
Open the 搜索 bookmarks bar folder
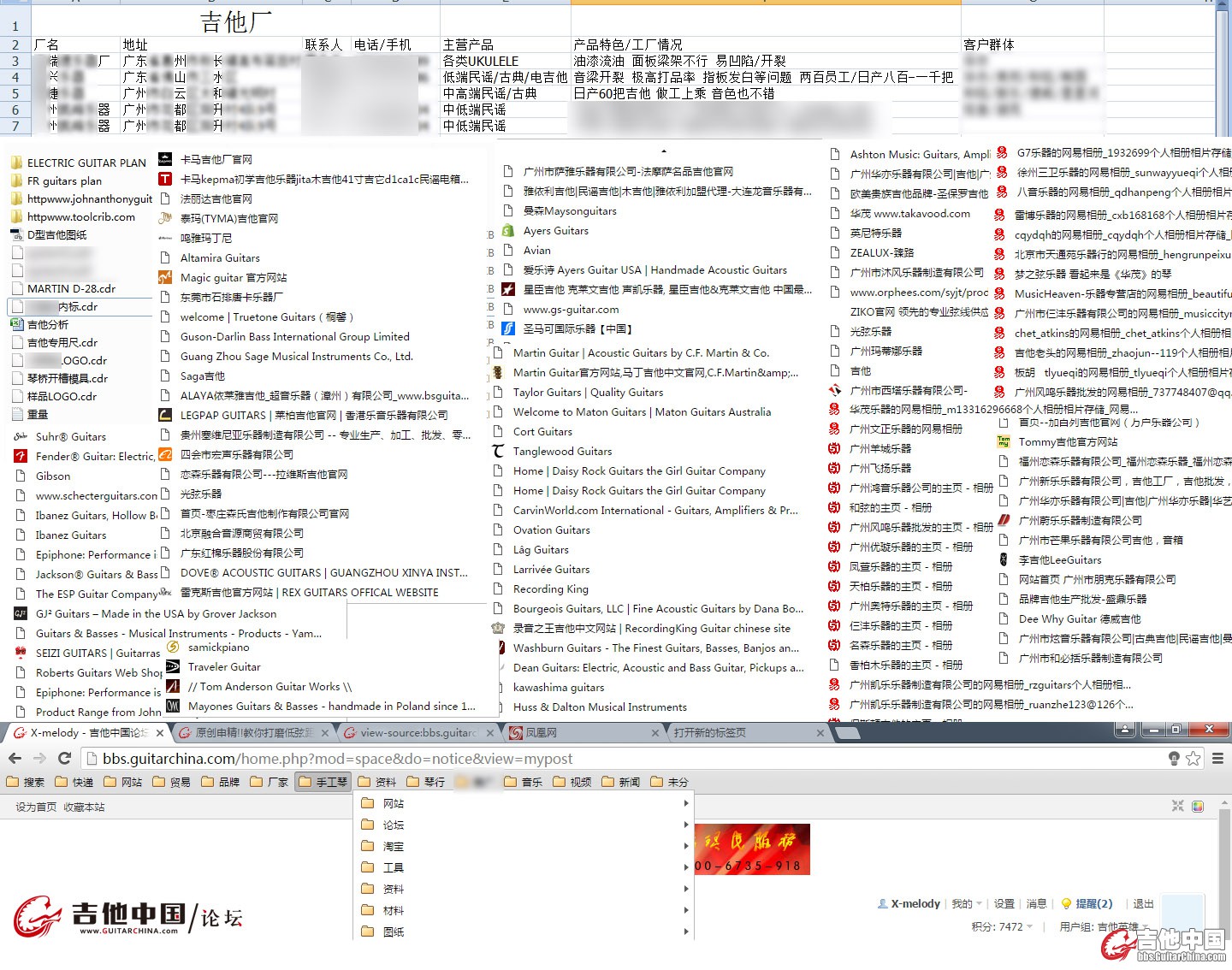click(x=26, y=782)
